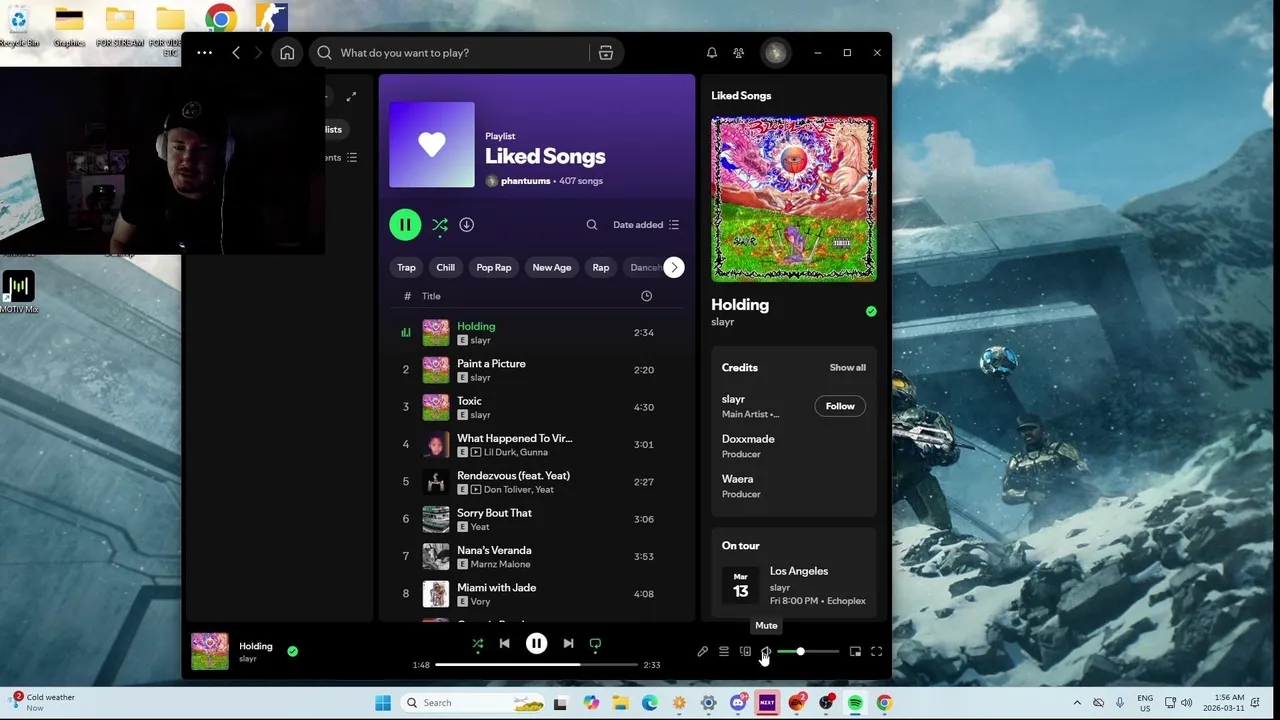Toggle shuffle in the bottom player bar

(x=477, y=644)
